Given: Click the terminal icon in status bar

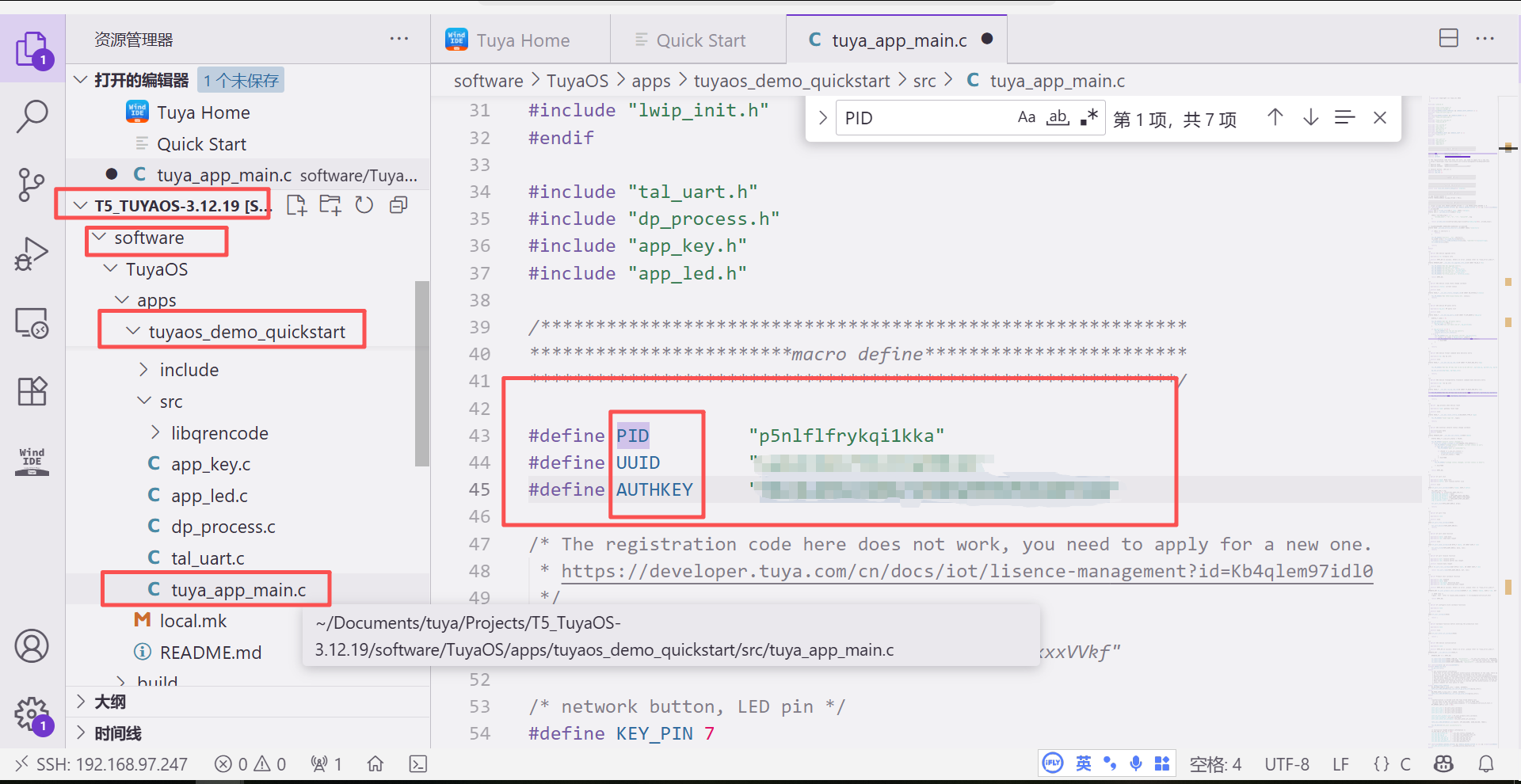Looking at the screenshot, I should coord(417,764).
